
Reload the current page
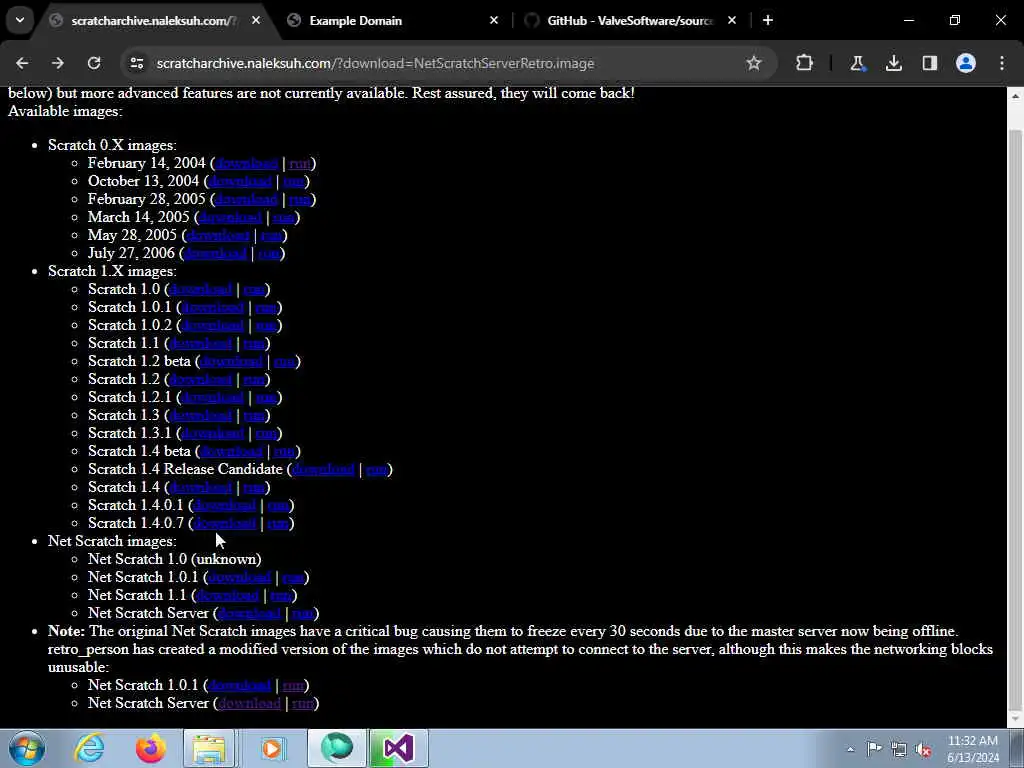pos(94,63)
